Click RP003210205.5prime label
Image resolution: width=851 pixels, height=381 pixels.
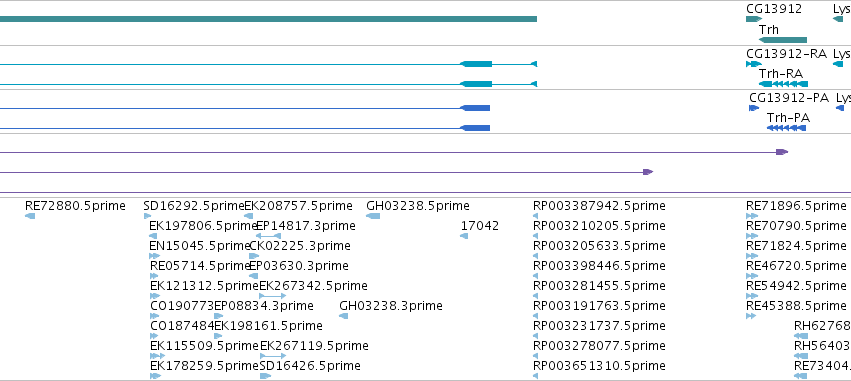[x=599, y=226]
